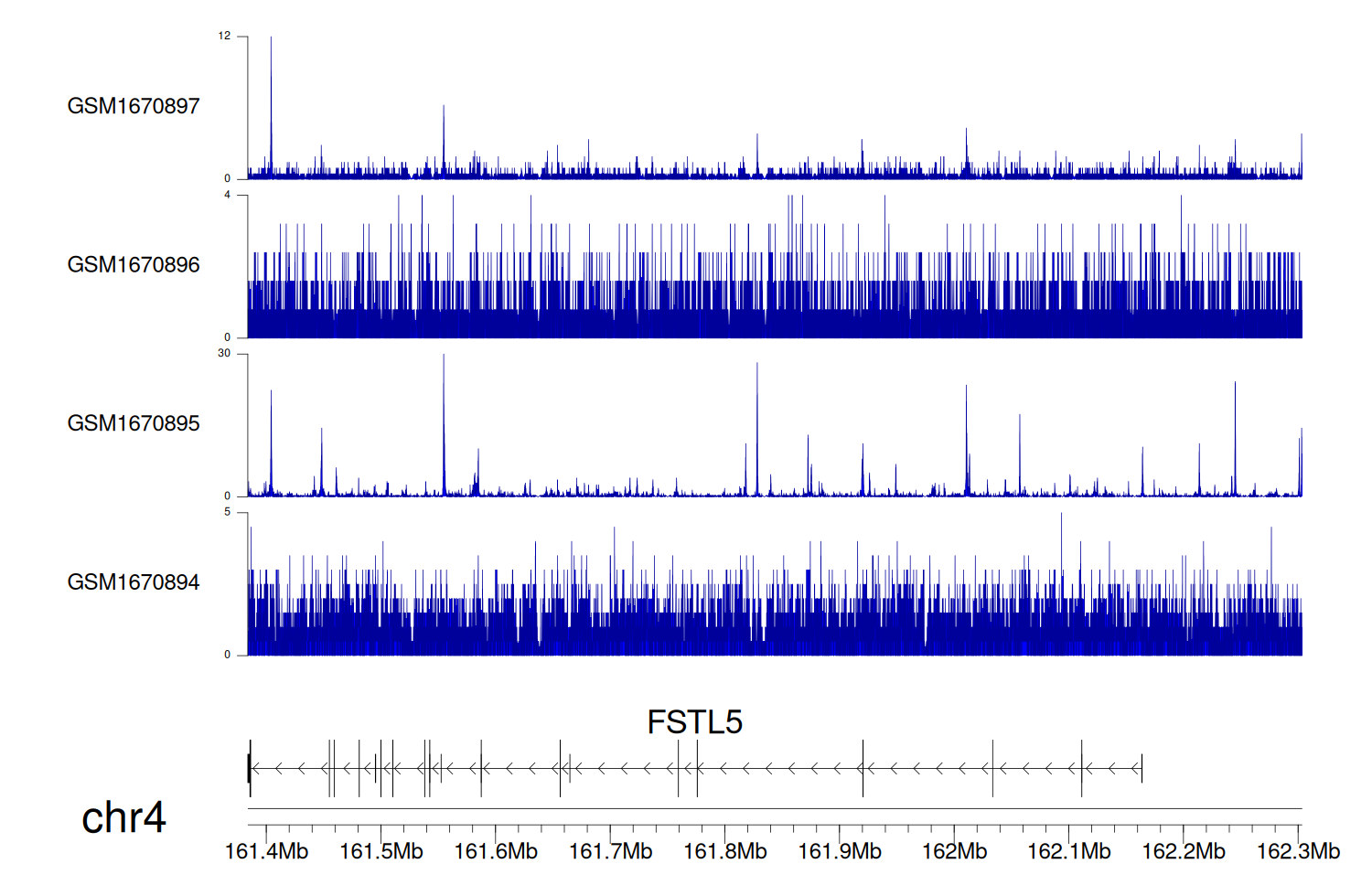This screenshot has height=896, width=1372.
Task: Click the 161.9Mb axis label
Action: point(839,851)
